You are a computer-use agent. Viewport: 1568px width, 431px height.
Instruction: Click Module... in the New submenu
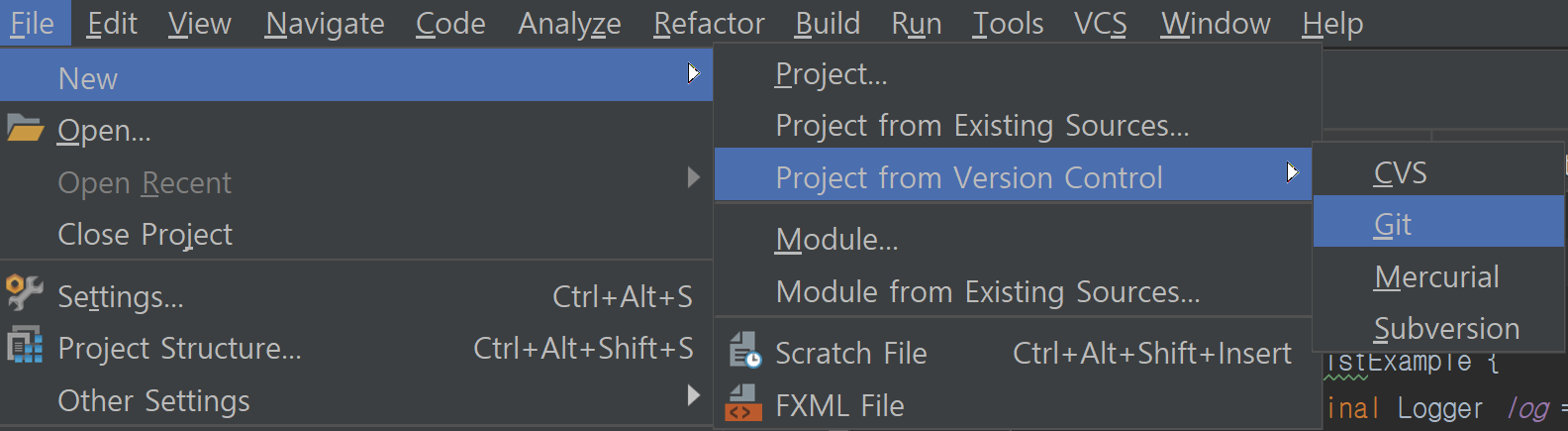click(x=836, y=240)
